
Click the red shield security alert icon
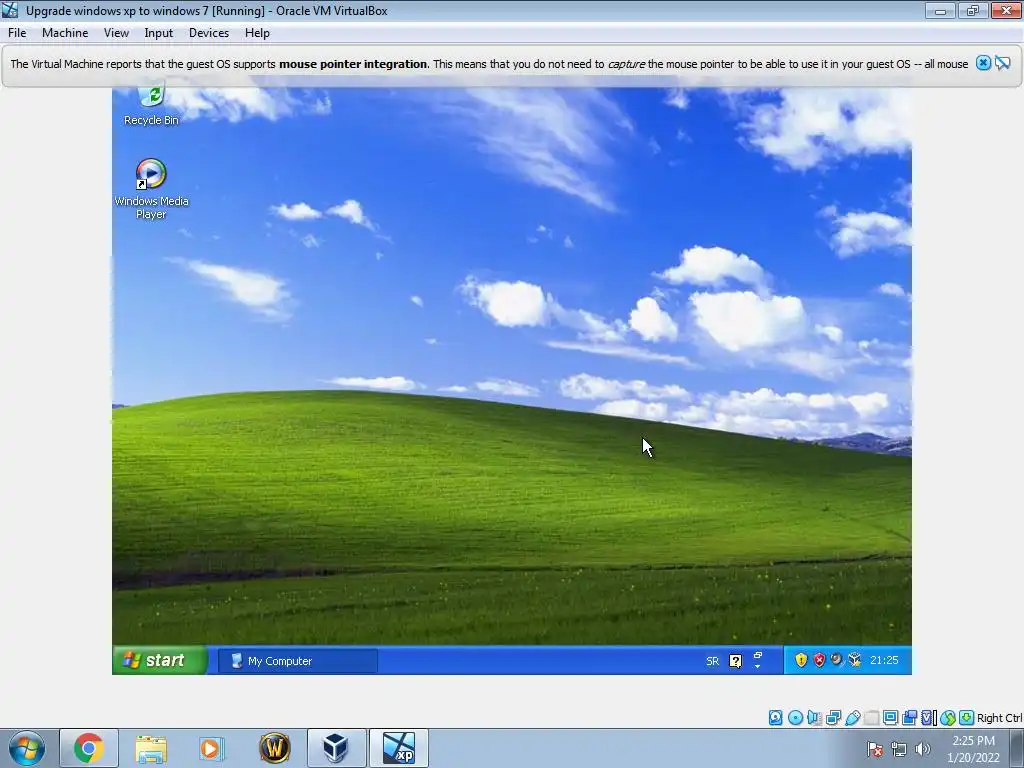pos(819,660)
